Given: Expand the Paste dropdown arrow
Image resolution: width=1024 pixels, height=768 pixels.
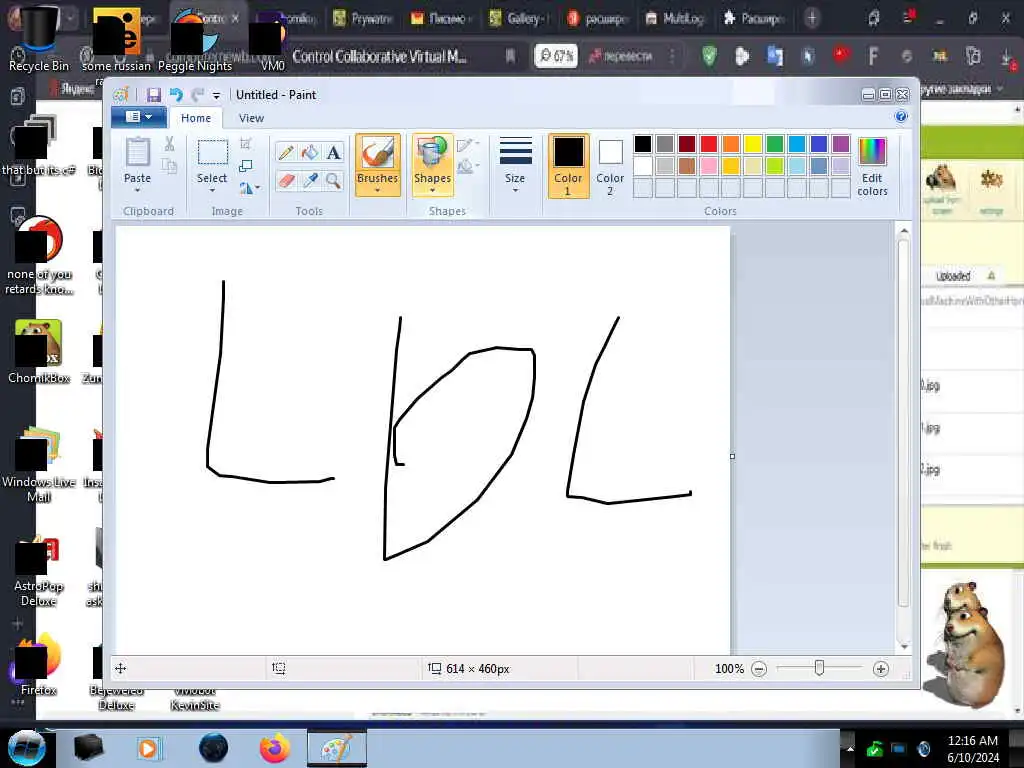Looking at the screenshot, I should pos(137,190).
